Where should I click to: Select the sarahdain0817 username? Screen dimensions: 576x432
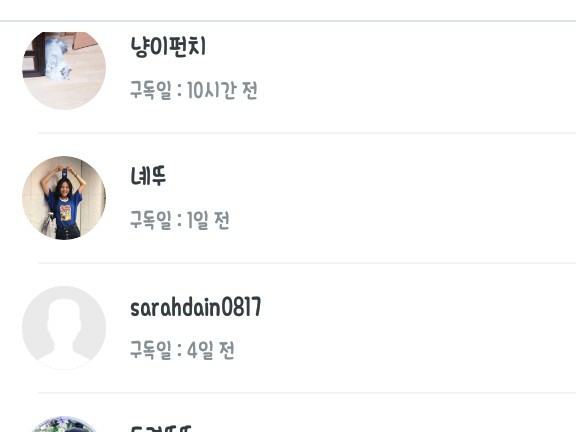point(196,307)
